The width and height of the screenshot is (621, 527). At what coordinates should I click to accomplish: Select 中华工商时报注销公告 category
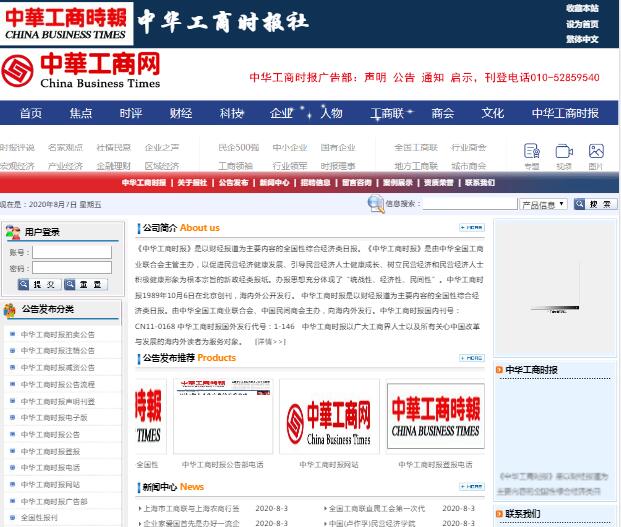(x=58, y=351)
